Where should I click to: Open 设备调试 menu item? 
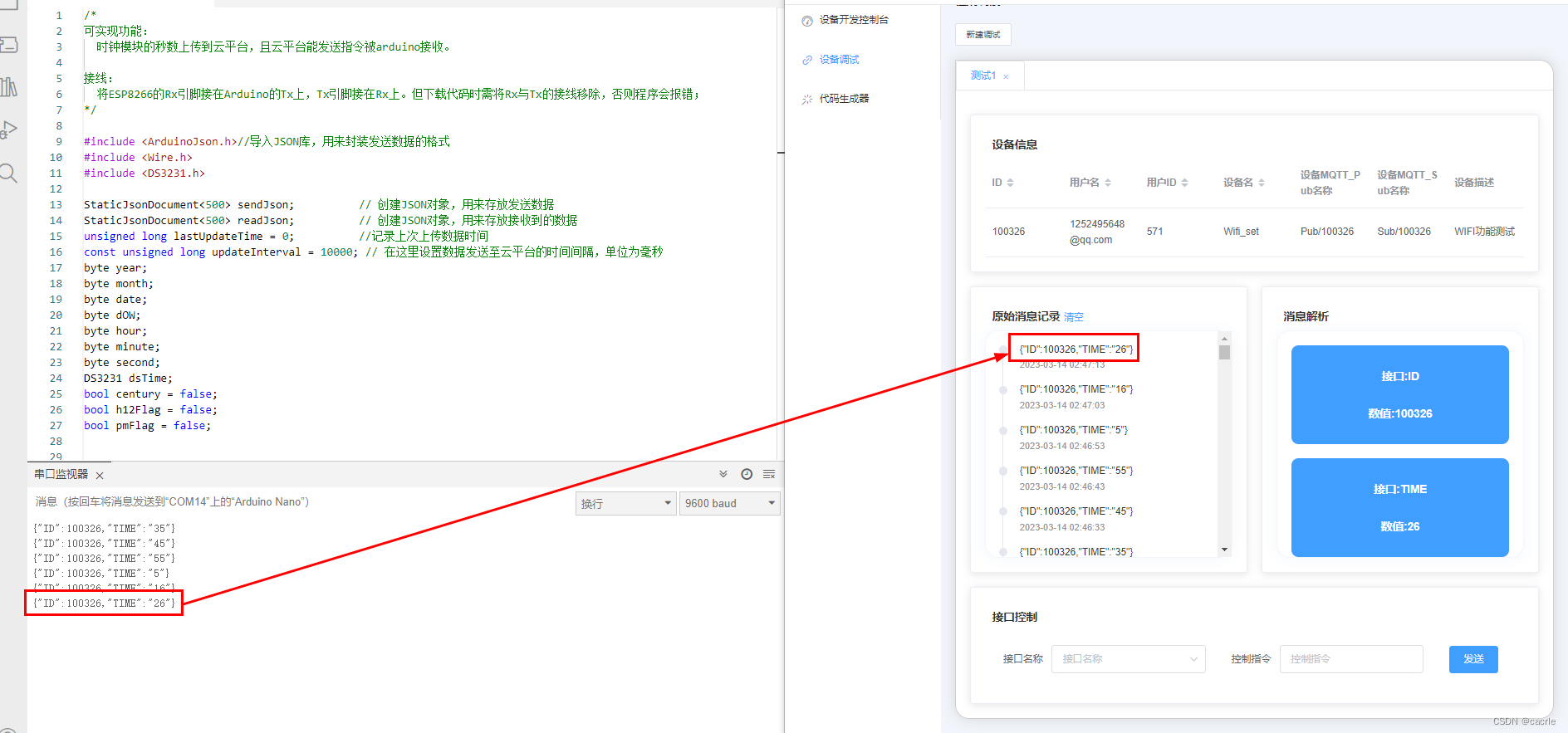tap(839, 60)
